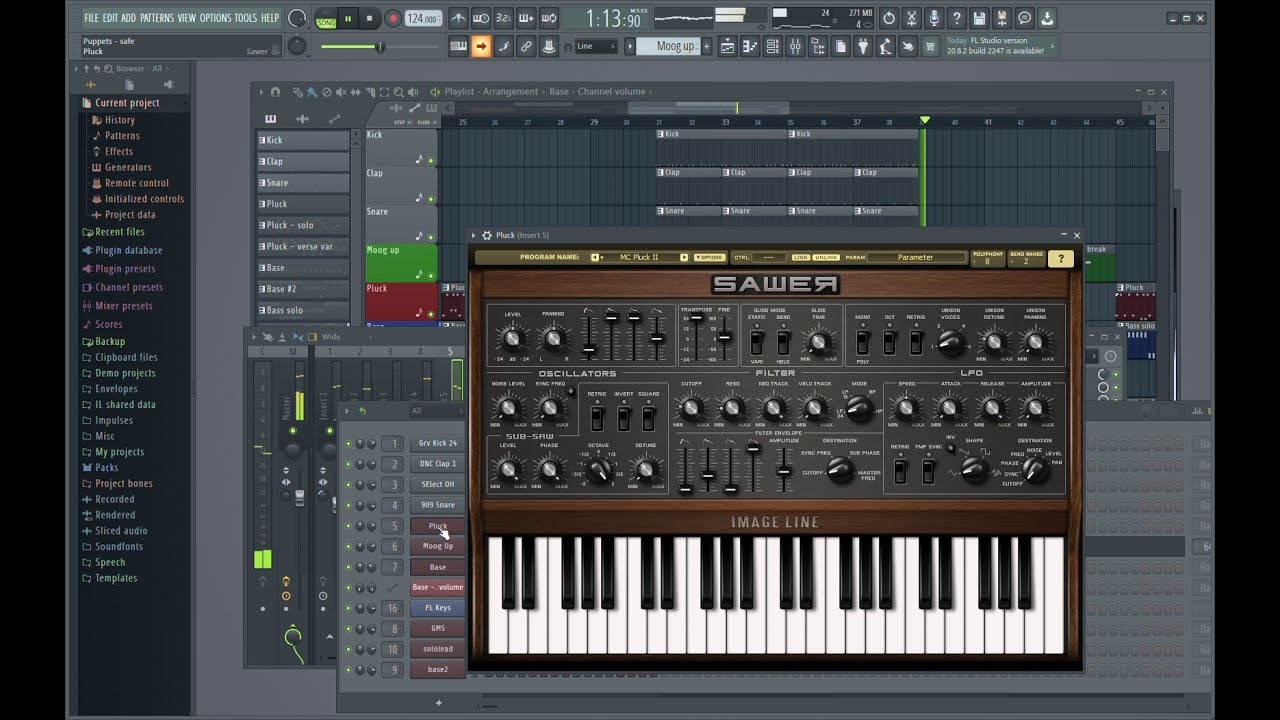Click the save project disk icon
The image size is (1280, 720).
pos(979,18)
